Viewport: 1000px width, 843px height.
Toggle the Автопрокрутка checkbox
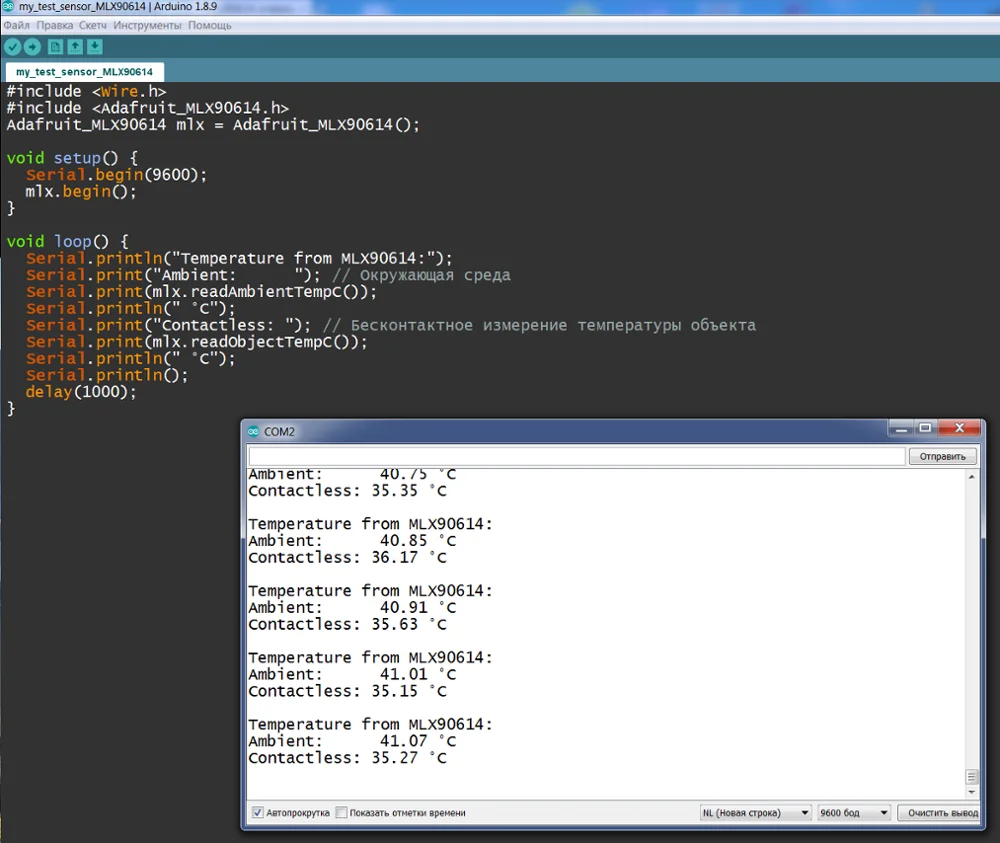pyautogui.click(x=258, y=813)
